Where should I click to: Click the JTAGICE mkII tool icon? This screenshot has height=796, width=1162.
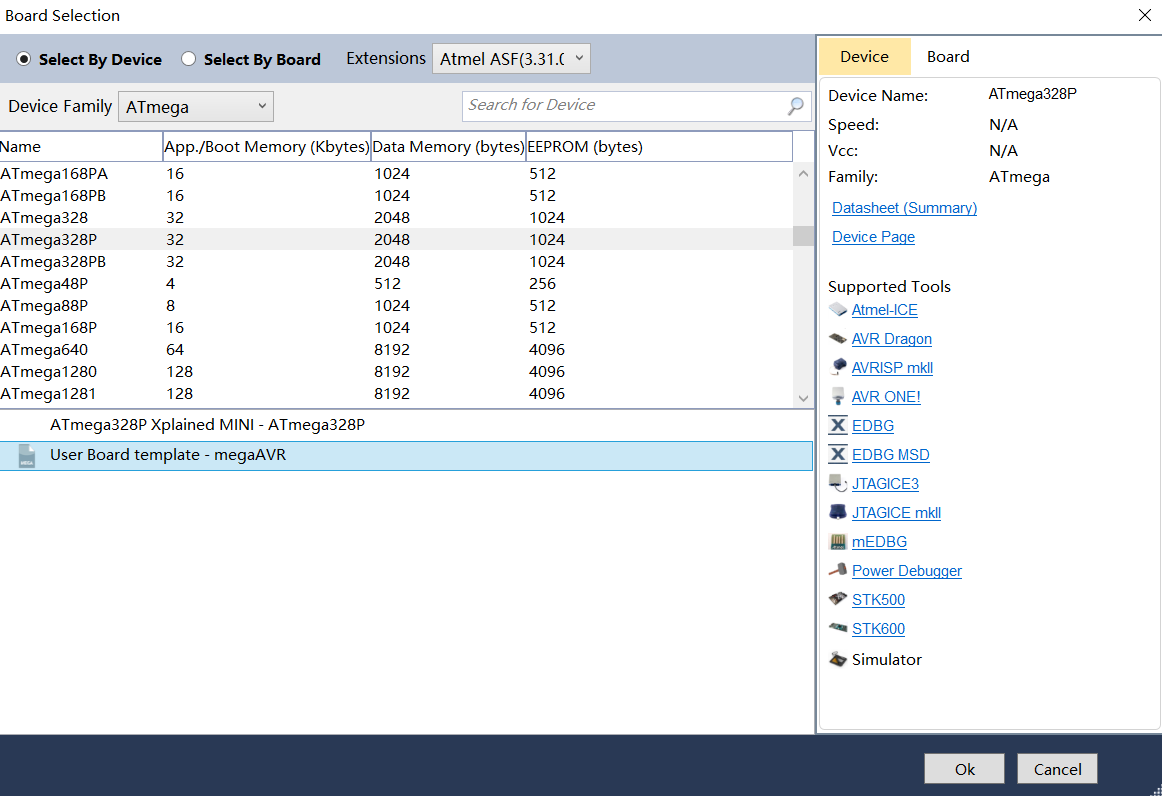pyautogui.click(x=837, y=512)
